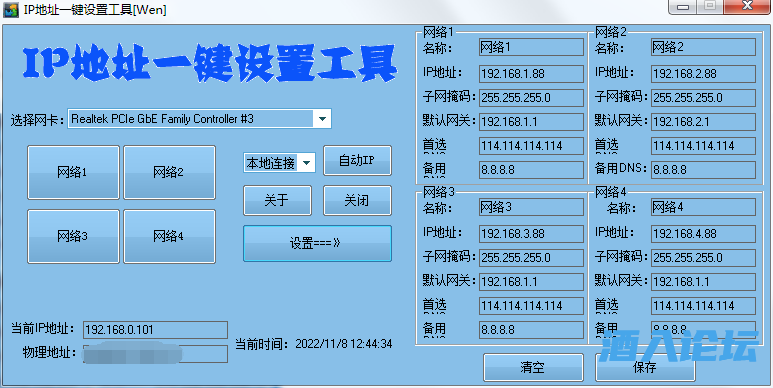Apply the 网络3 preset button
The height and width of the screenshot is (388, 773).
(x=73, y=237)
